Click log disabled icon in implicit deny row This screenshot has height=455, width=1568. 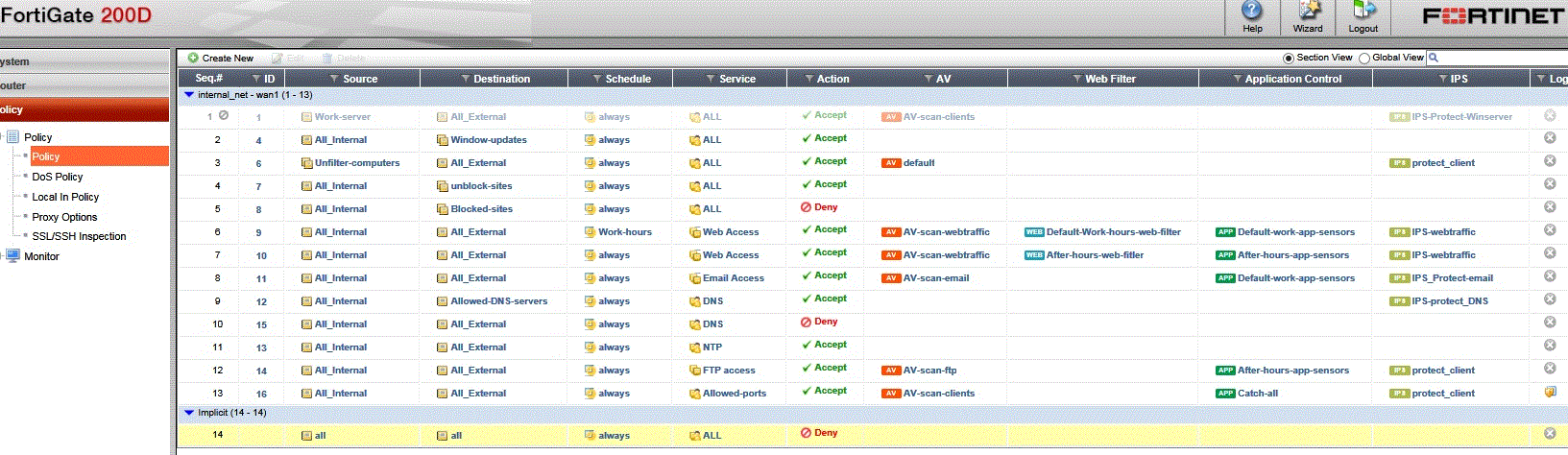(1549, 434)
